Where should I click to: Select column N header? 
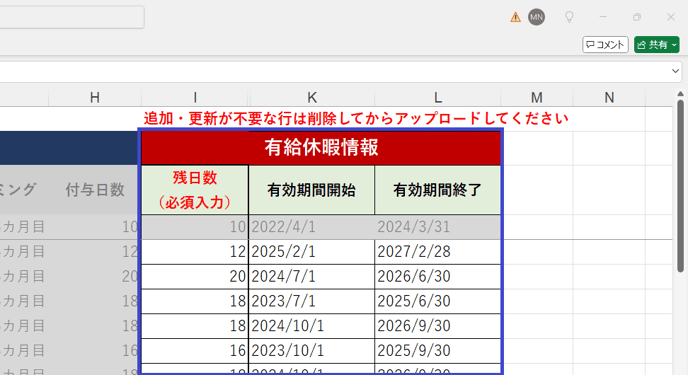pyautogui.click(x=609, y=97)
